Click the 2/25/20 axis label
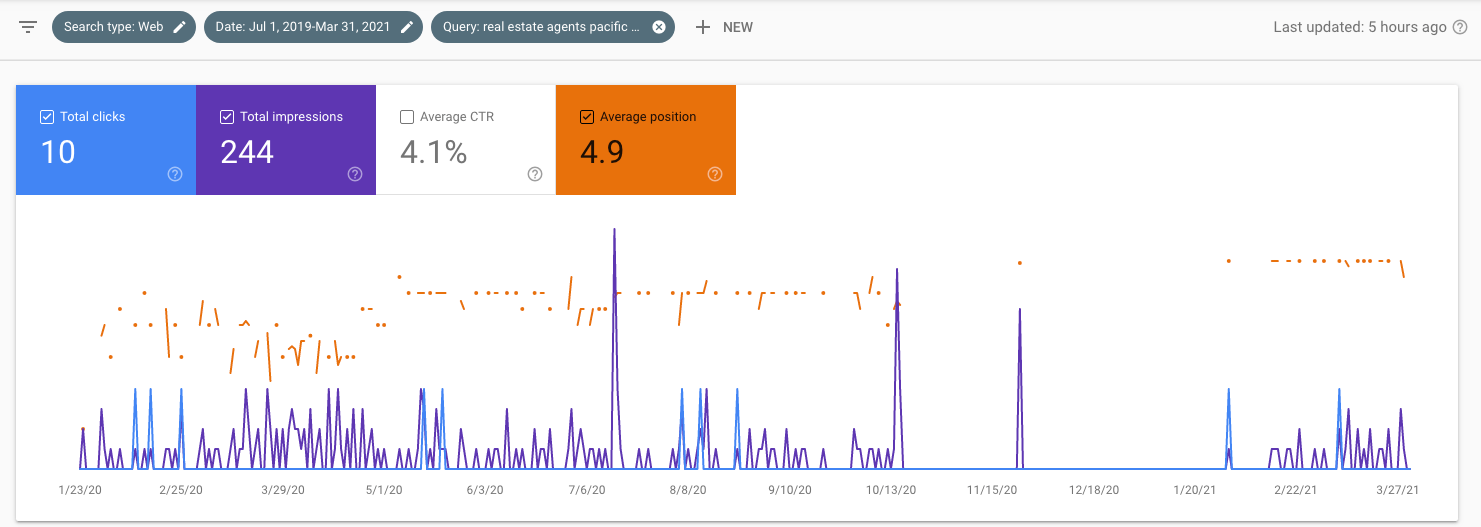The height and width of the screenshot is (527, 1481). [x=181, y=490]
